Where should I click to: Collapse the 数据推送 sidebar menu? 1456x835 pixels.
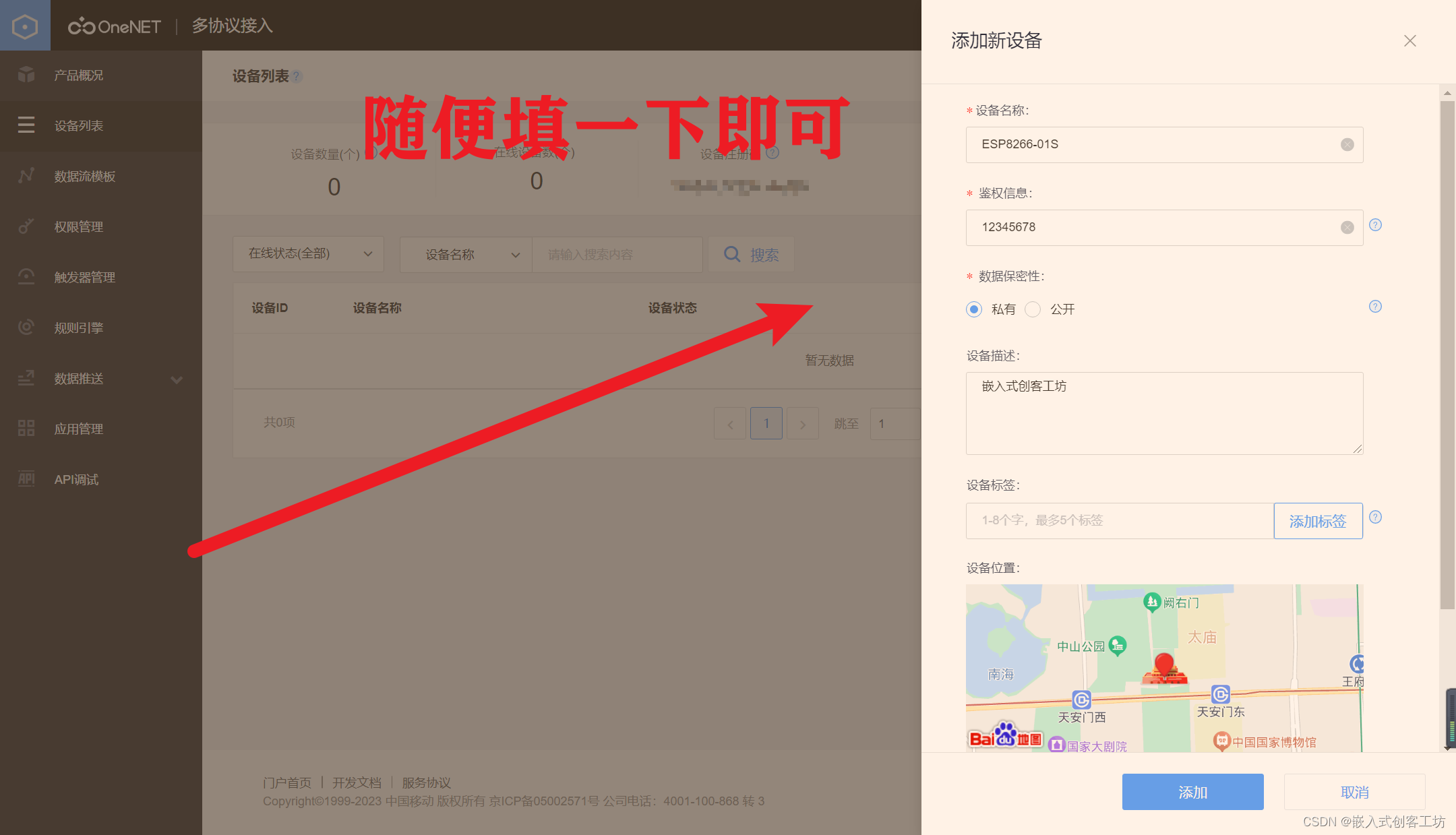[177, 379]
